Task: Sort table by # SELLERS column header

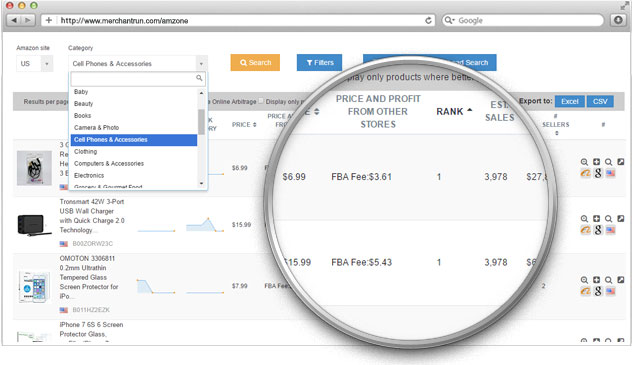Action: (556, 124)
